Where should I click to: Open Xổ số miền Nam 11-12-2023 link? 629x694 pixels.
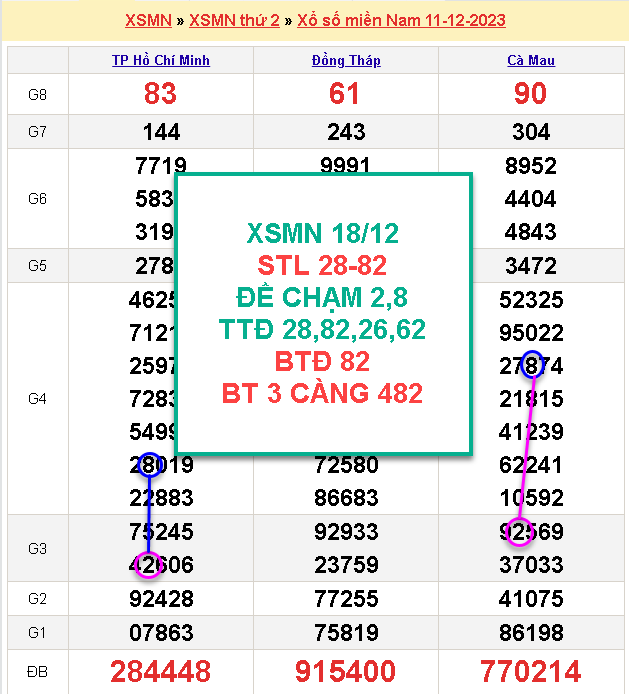[x=401, y=20]
